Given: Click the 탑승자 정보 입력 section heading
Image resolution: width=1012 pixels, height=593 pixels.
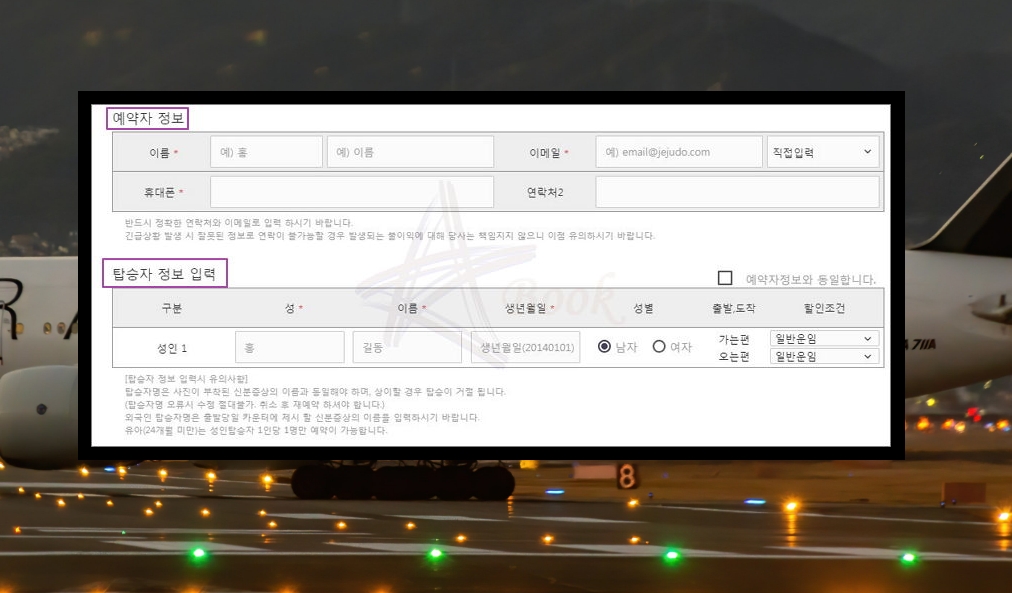Looking at the screenshot, I should click(165, 274).
